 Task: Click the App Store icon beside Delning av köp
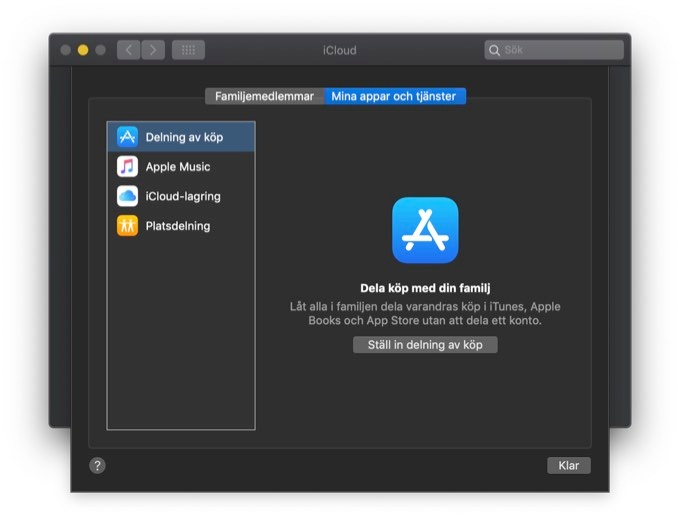tap(127, 137)
